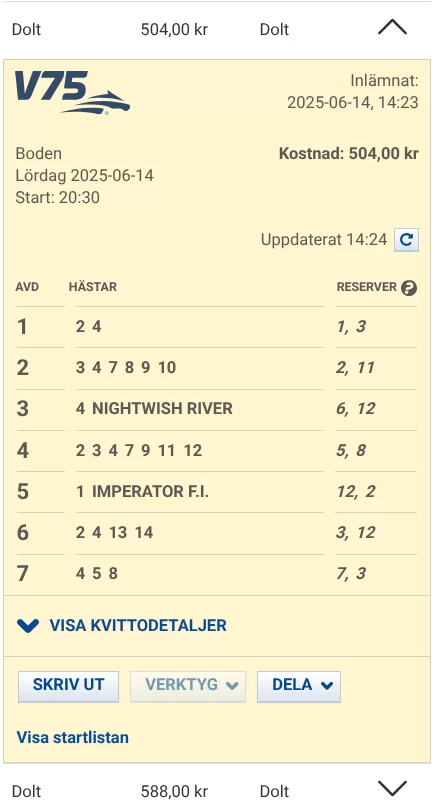Open the Reserver help question-mark icon
Screen dimensions: 435x812
[x=409, y=287]
